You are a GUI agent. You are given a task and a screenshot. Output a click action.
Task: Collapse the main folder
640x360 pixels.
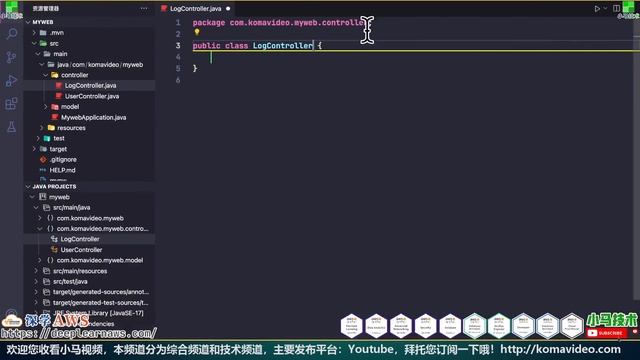click(38, 54)
